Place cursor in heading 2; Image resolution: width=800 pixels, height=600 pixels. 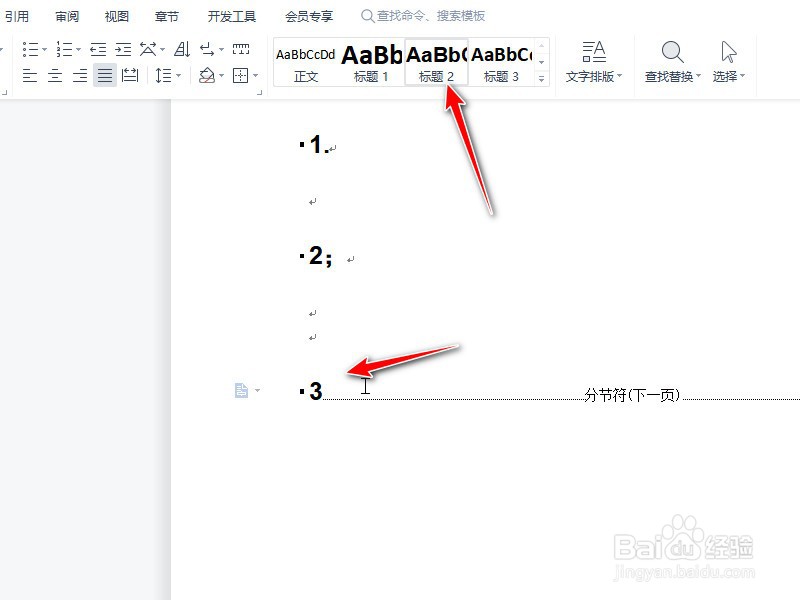(320, 256)
